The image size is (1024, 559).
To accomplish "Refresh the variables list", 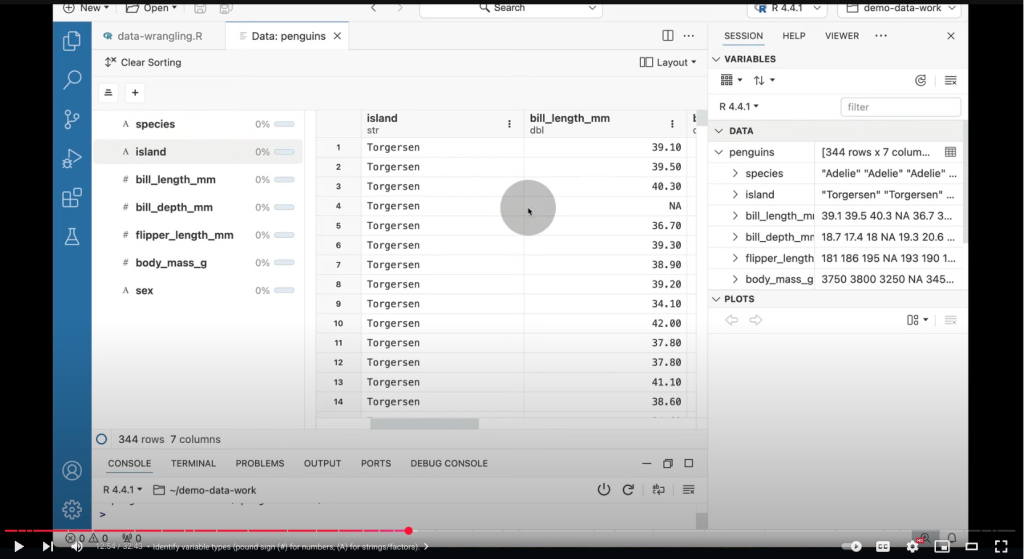I will [x=920, y=80].
